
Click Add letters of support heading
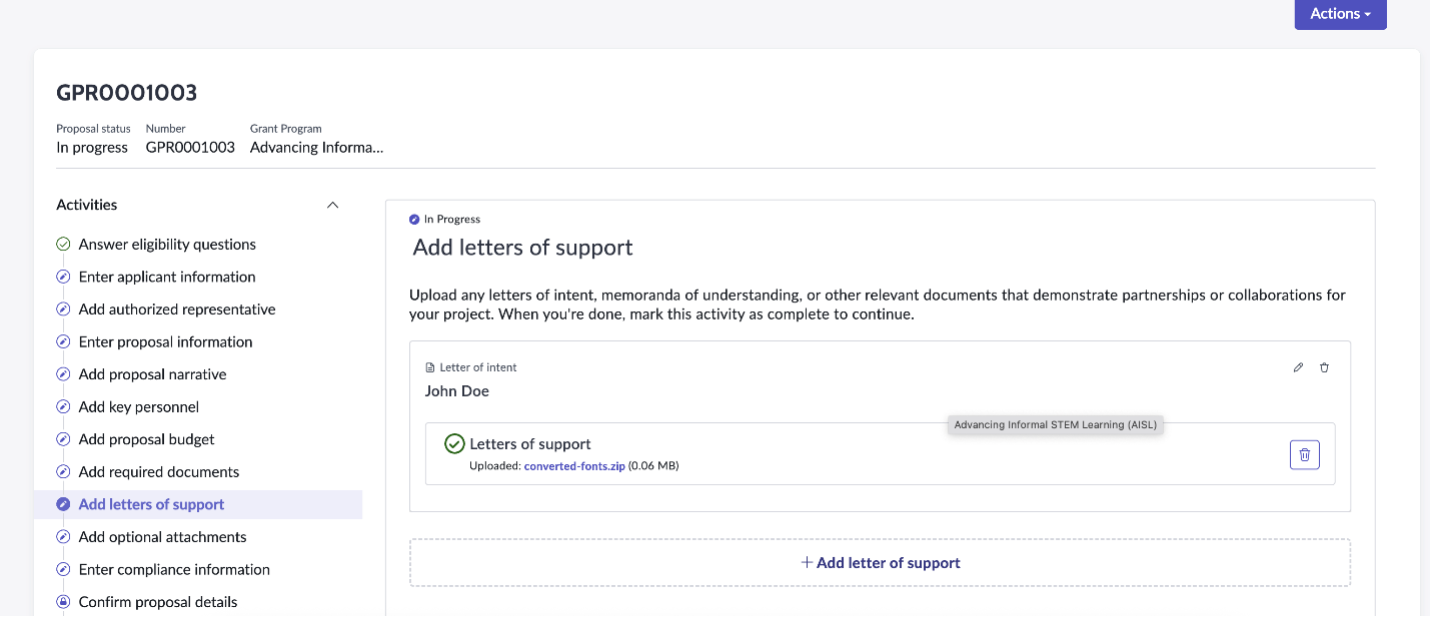pos(523,247)
